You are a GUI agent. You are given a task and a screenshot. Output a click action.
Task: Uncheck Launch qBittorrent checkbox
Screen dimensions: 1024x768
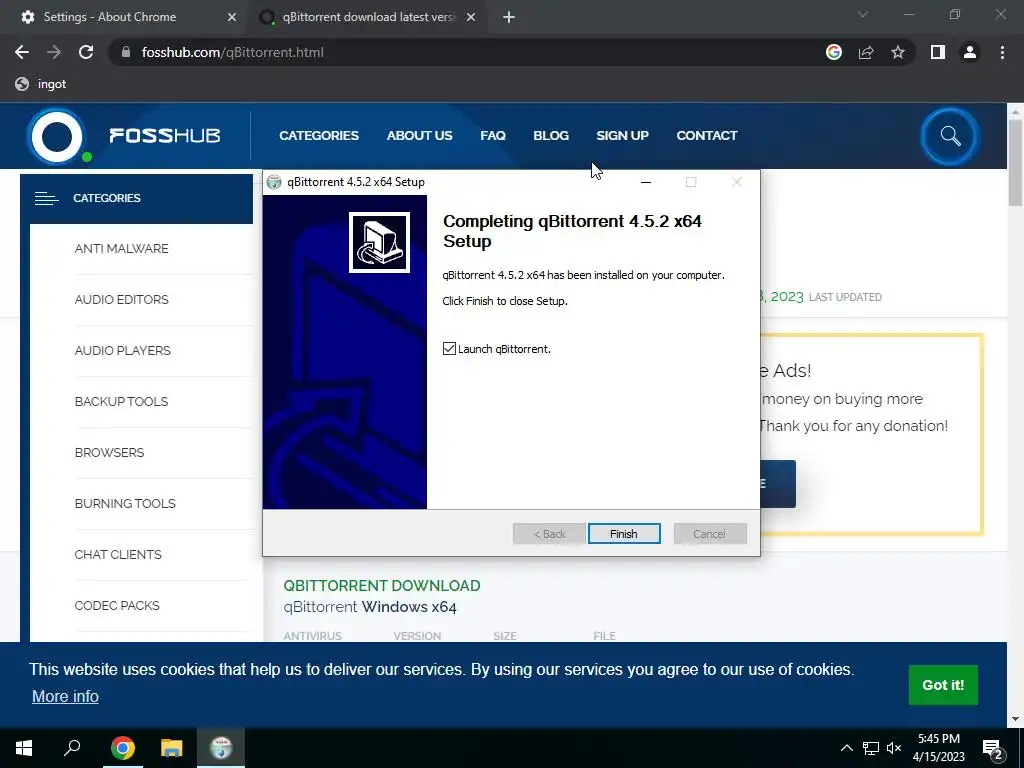(449, 349)
